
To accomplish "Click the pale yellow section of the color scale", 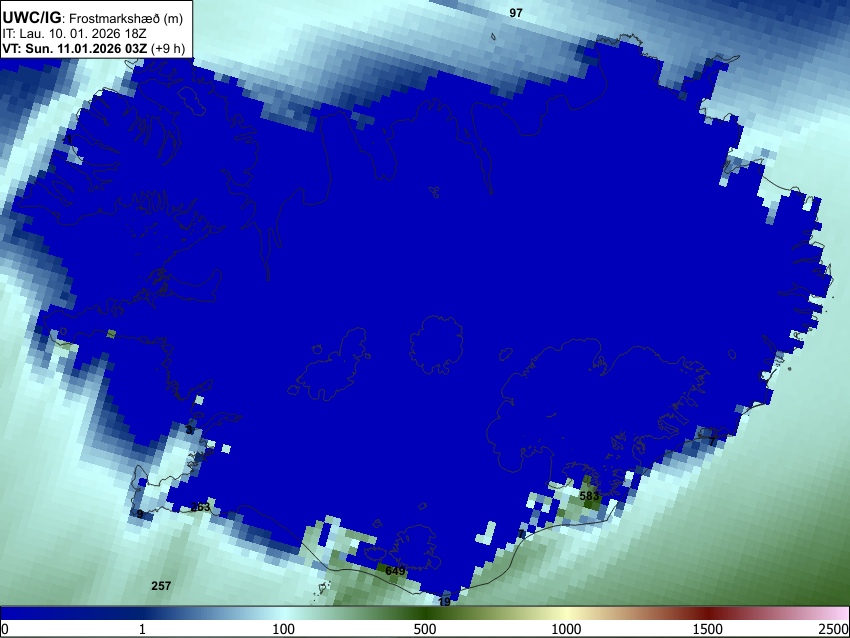I will click(566, 613).
